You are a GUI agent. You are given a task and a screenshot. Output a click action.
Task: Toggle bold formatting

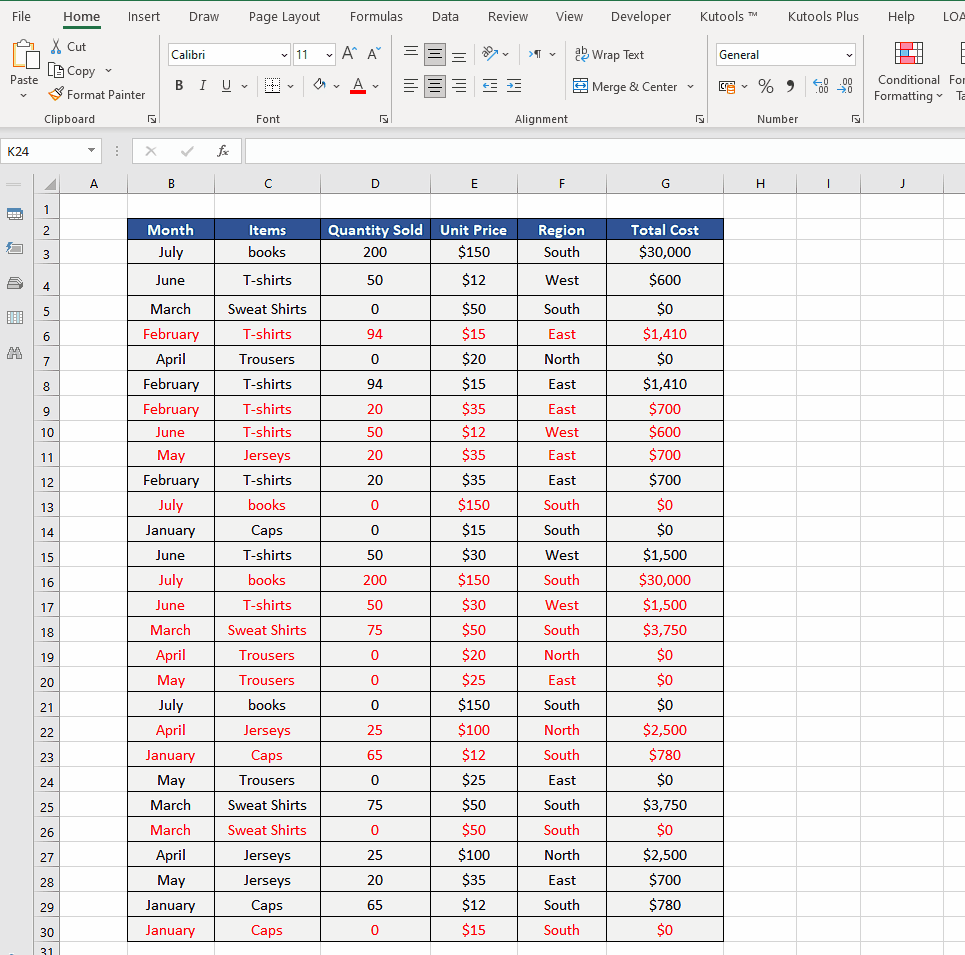pos(179,85)
